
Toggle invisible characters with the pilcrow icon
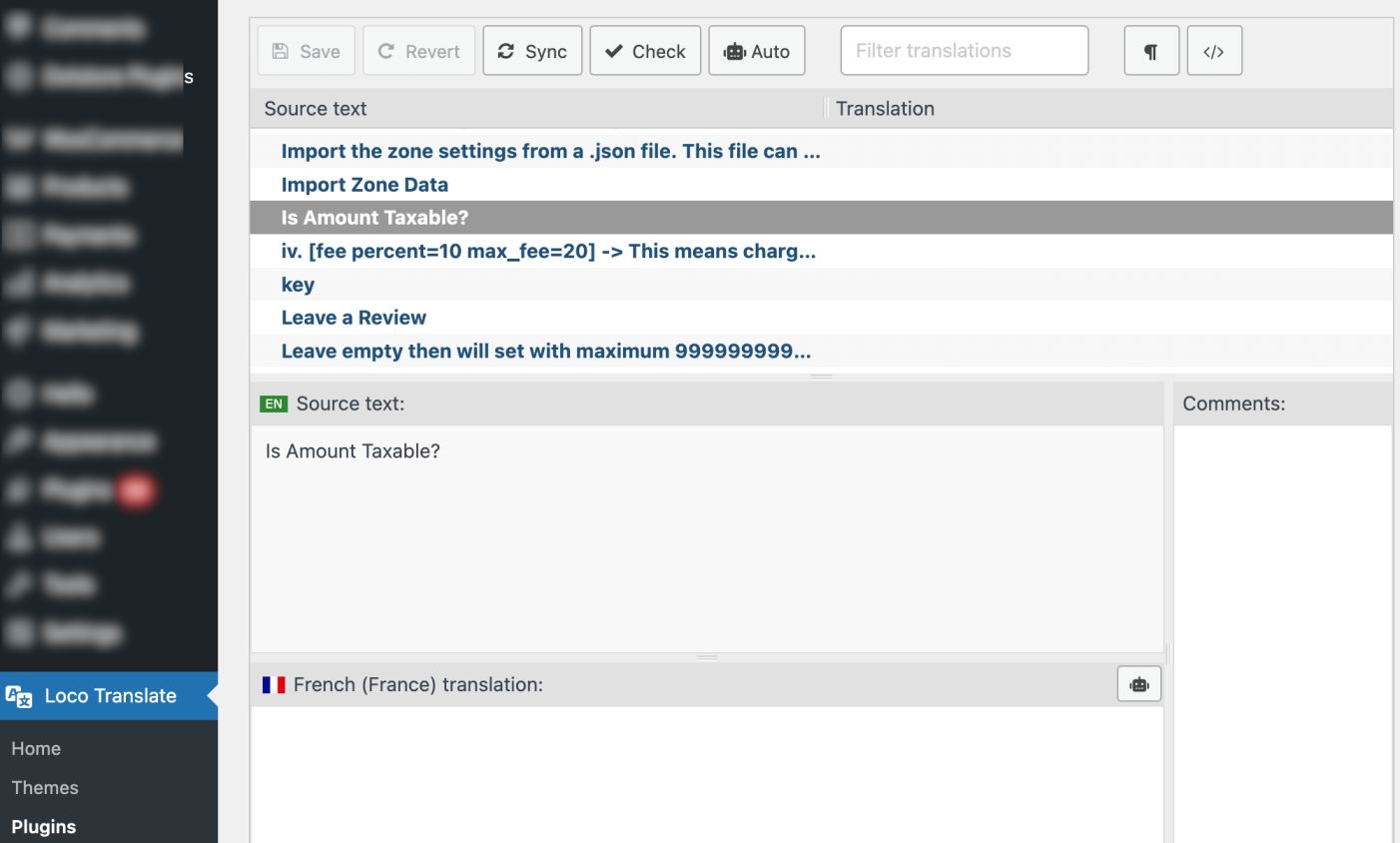point(1151,51)
